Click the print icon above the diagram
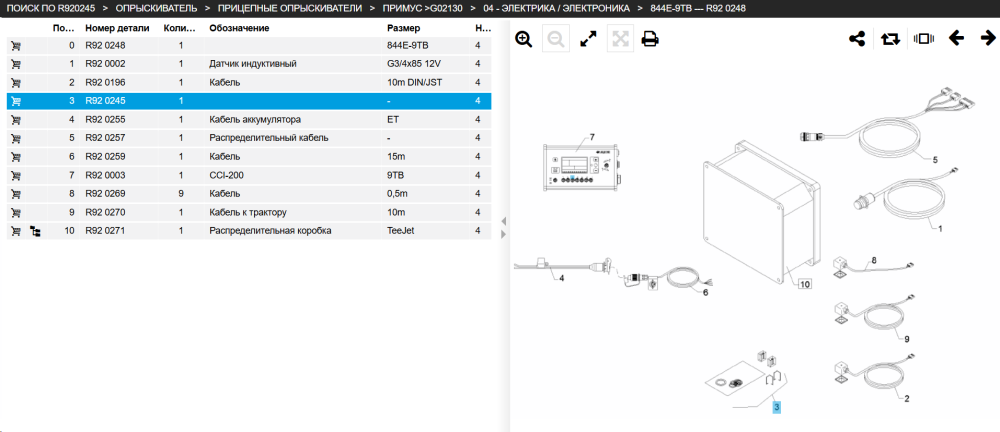 click(650, 39)
